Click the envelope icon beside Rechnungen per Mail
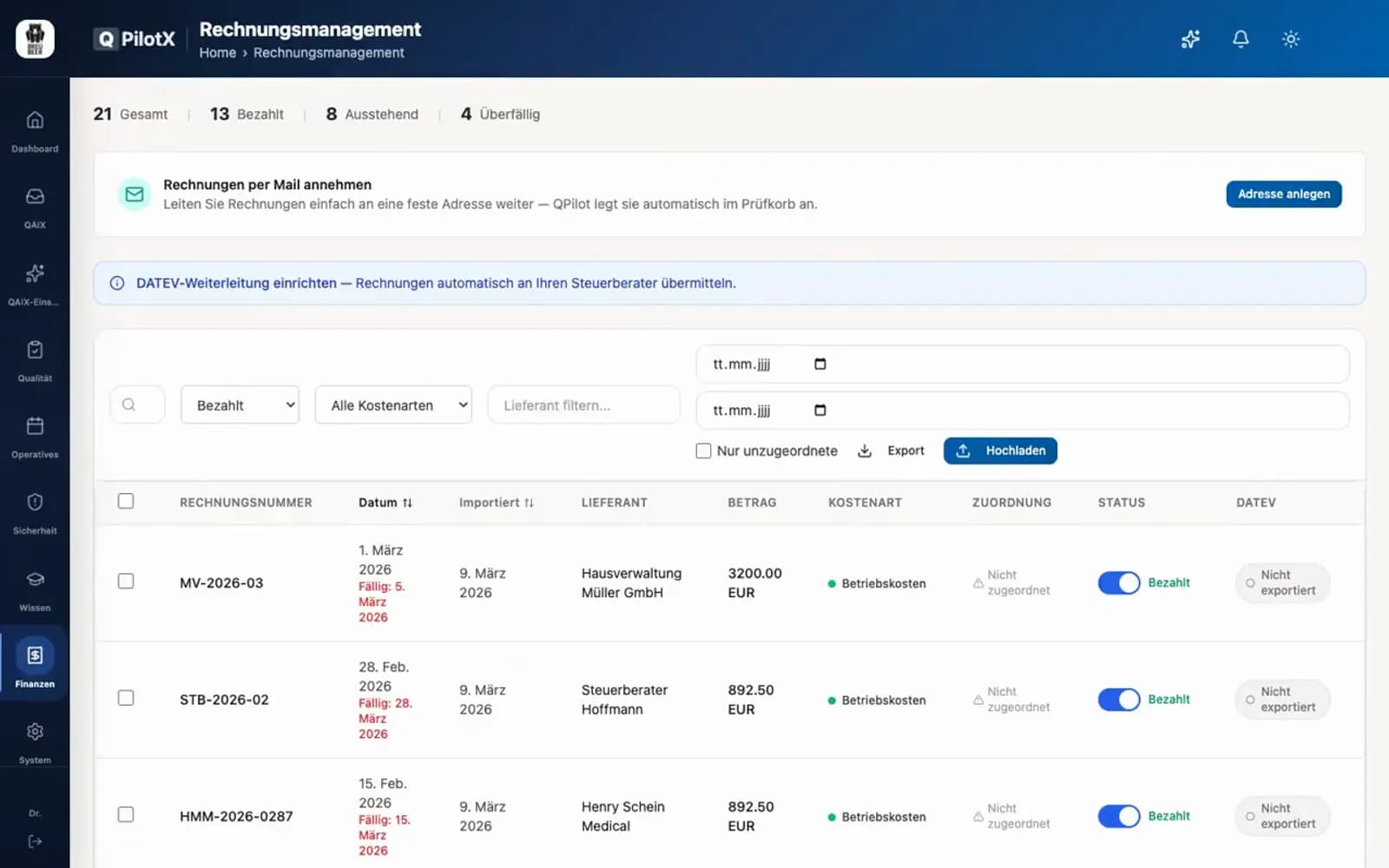The width and height of the screenshot is (1389, 868). click(135, 194)
